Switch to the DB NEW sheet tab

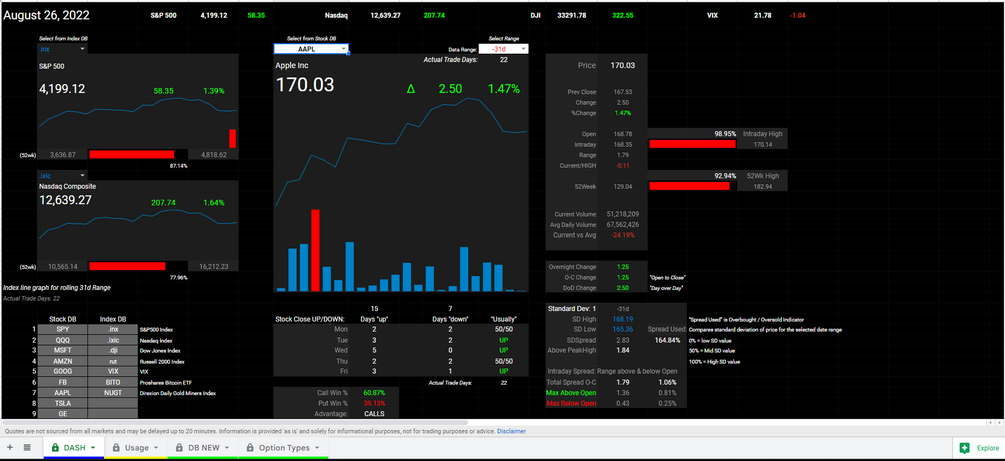202,448
